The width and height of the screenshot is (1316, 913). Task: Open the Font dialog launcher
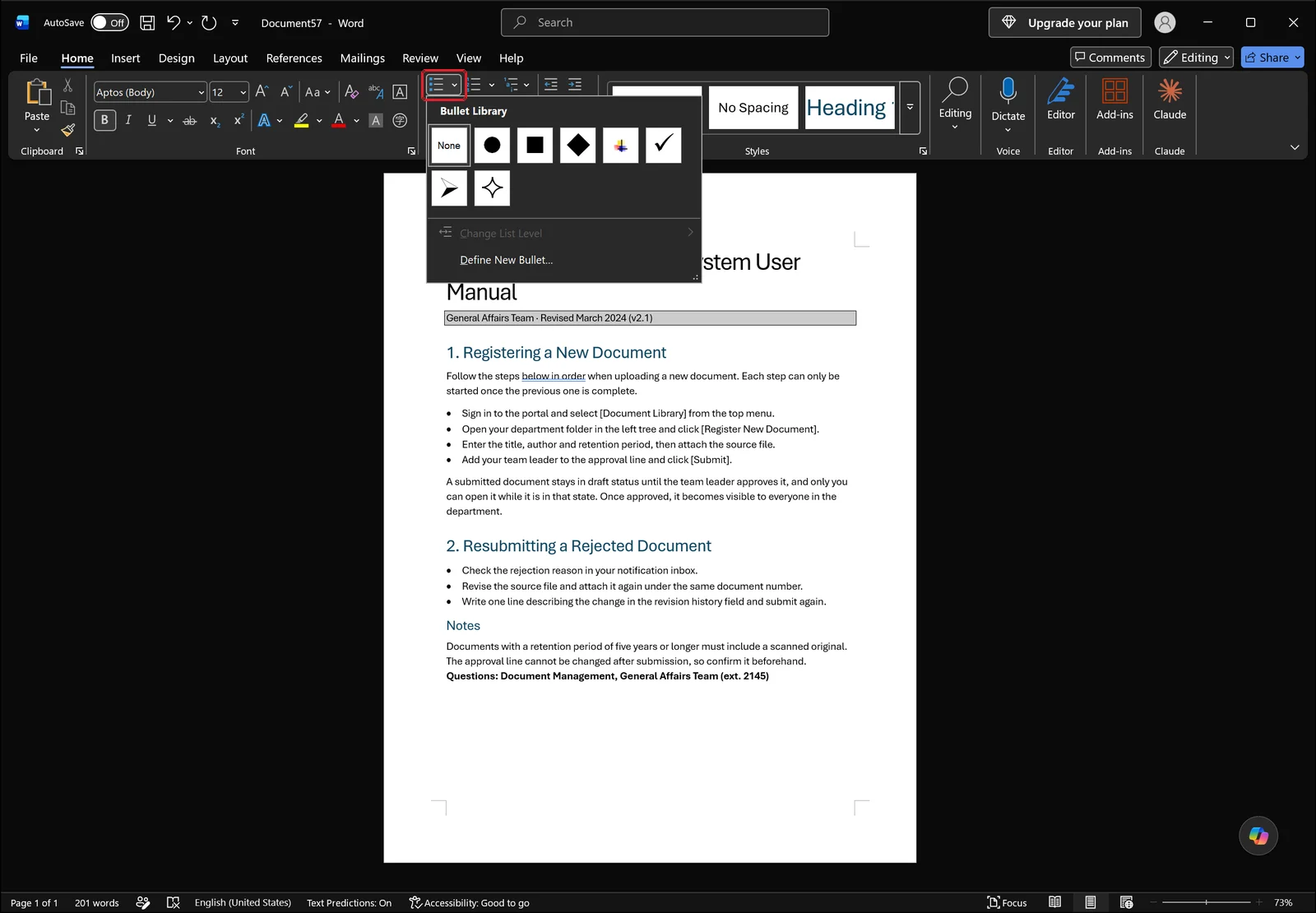point(411,151)
